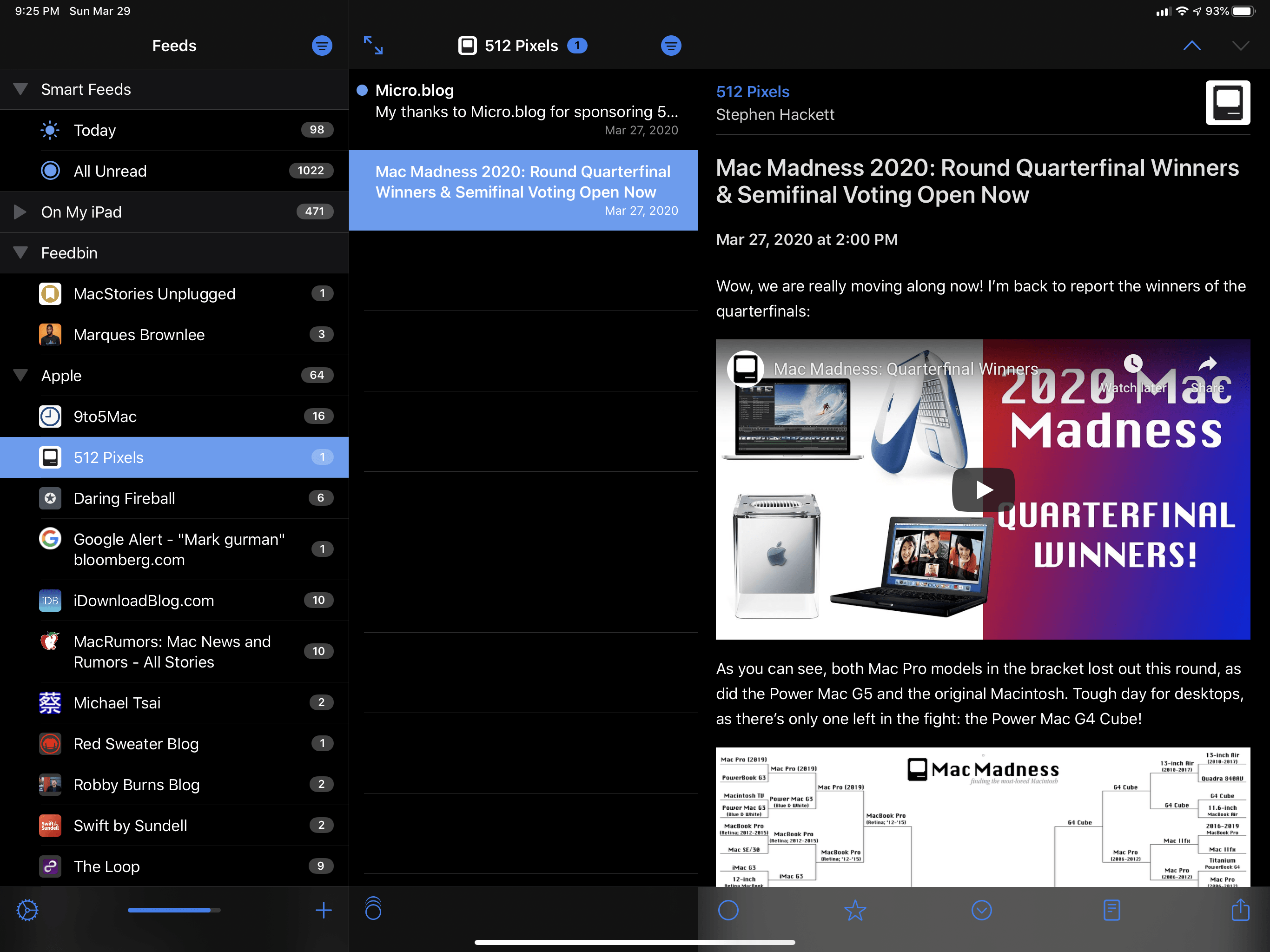Open Google Alert Mark gurman feed

(x=174, y=549)
